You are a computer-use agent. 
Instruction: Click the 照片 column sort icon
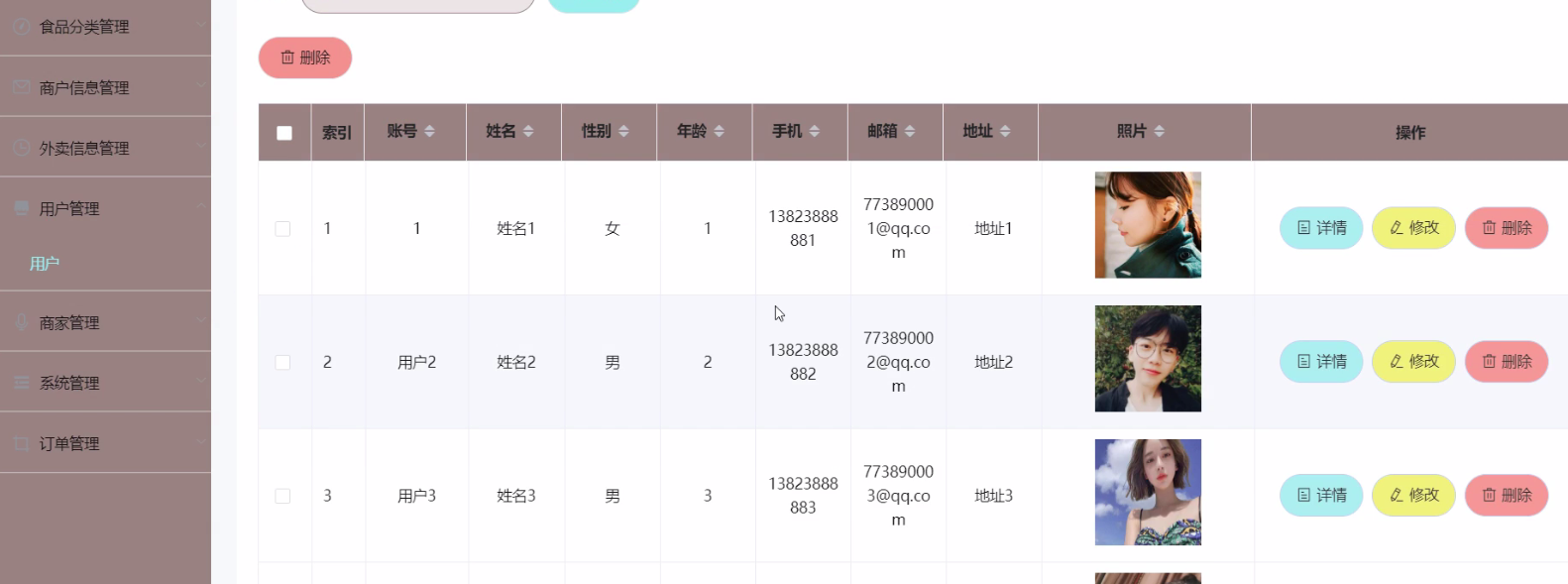(x=1159, y=131)
